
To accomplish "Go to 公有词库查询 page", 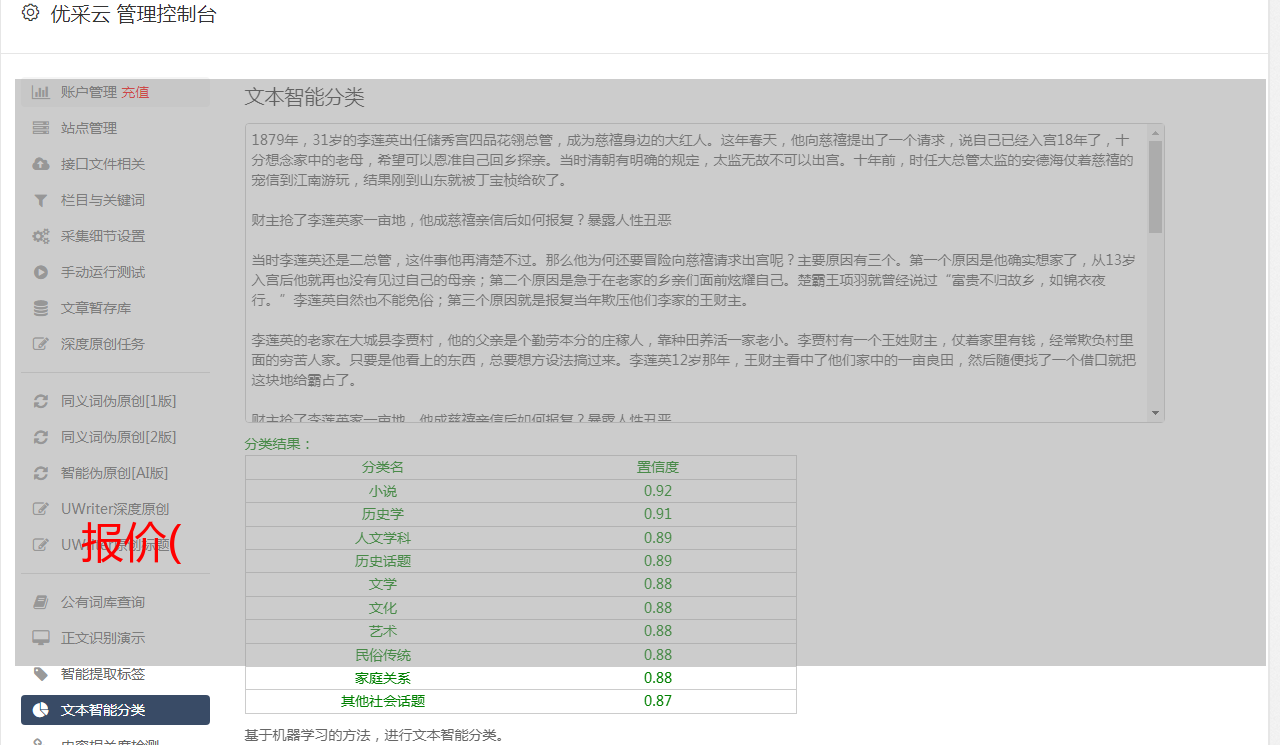I will 102,602.
